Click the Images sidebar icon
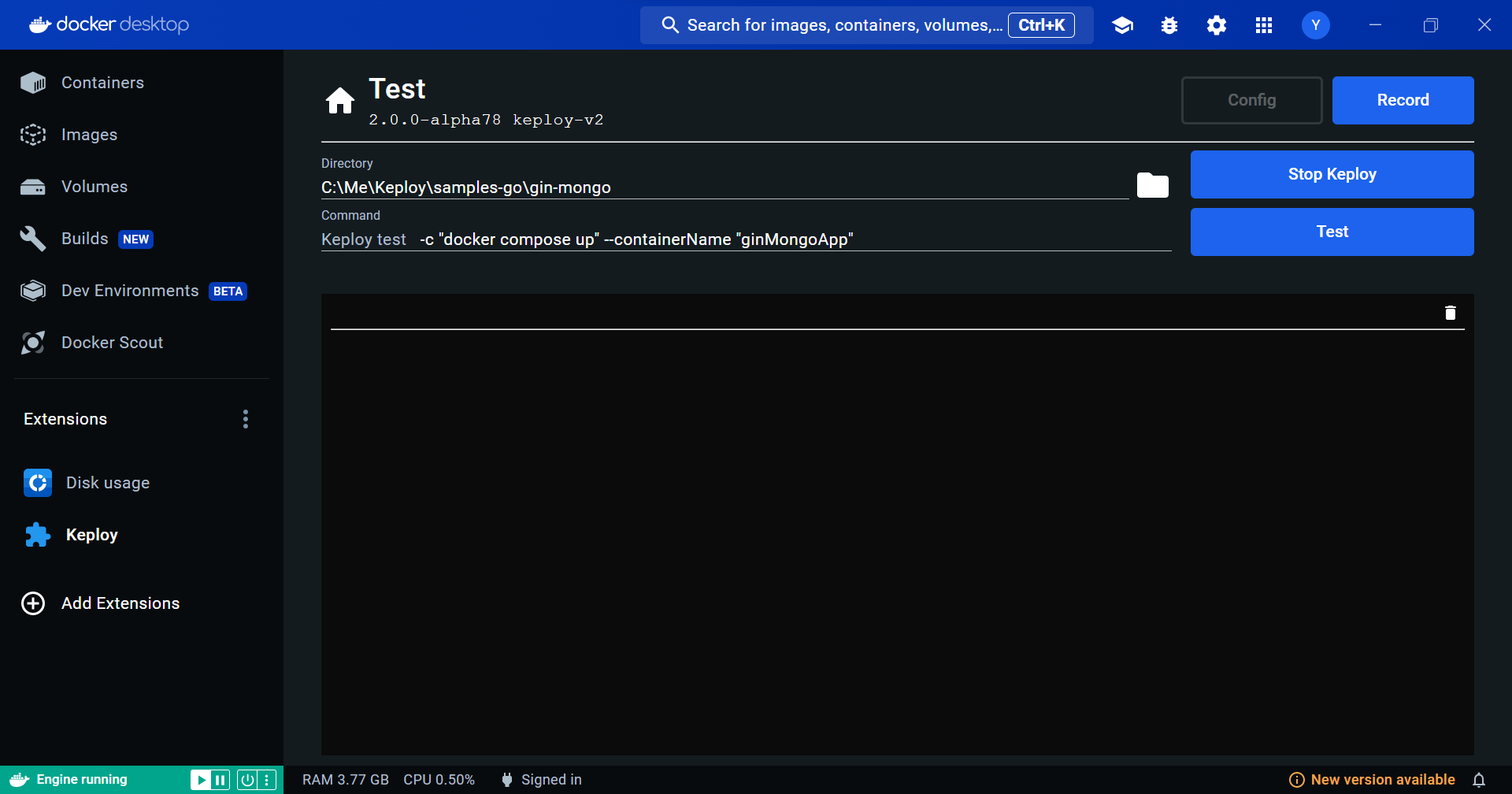 33,135
